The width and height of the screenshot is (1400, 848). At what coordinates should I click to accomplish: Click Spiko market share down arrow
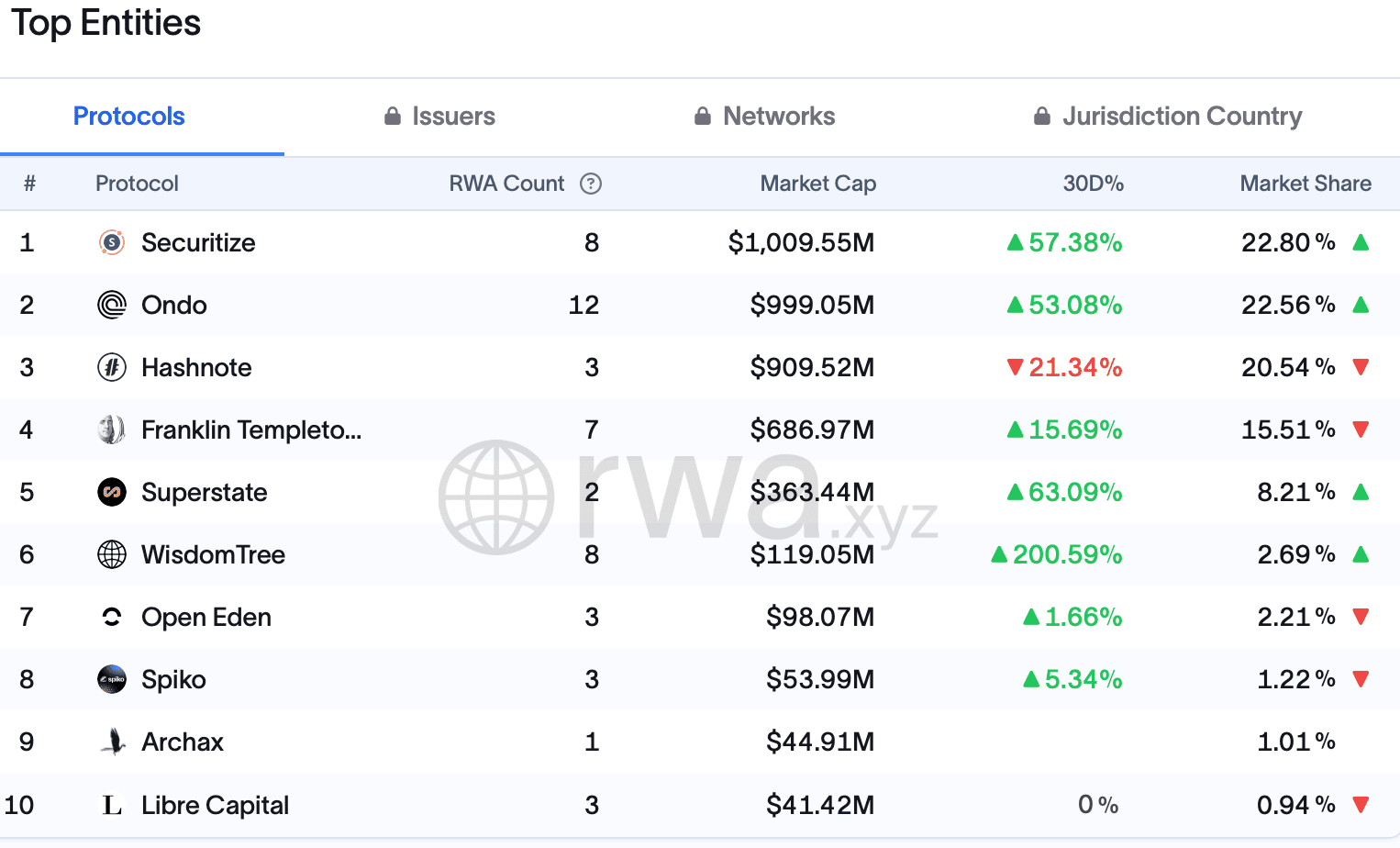(1361, 679)
